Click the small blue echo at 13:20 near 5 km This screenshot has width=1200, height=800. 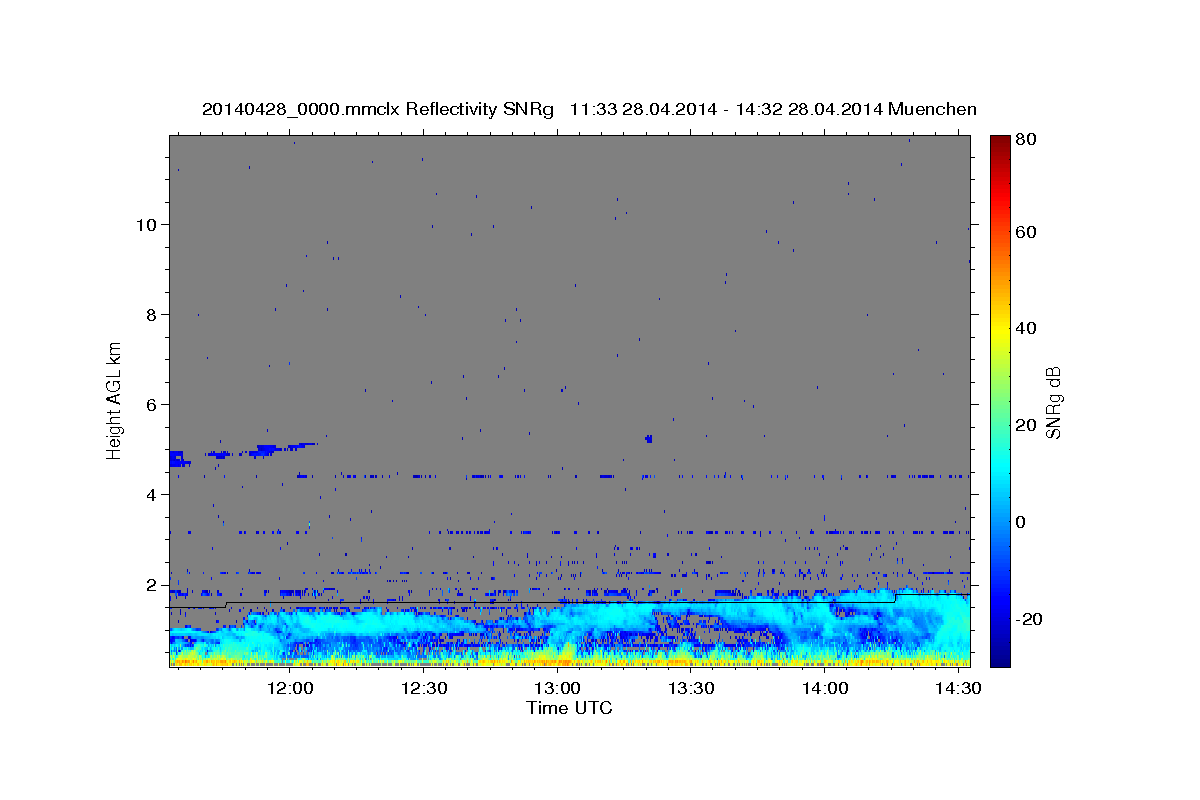tap(649, 439)
